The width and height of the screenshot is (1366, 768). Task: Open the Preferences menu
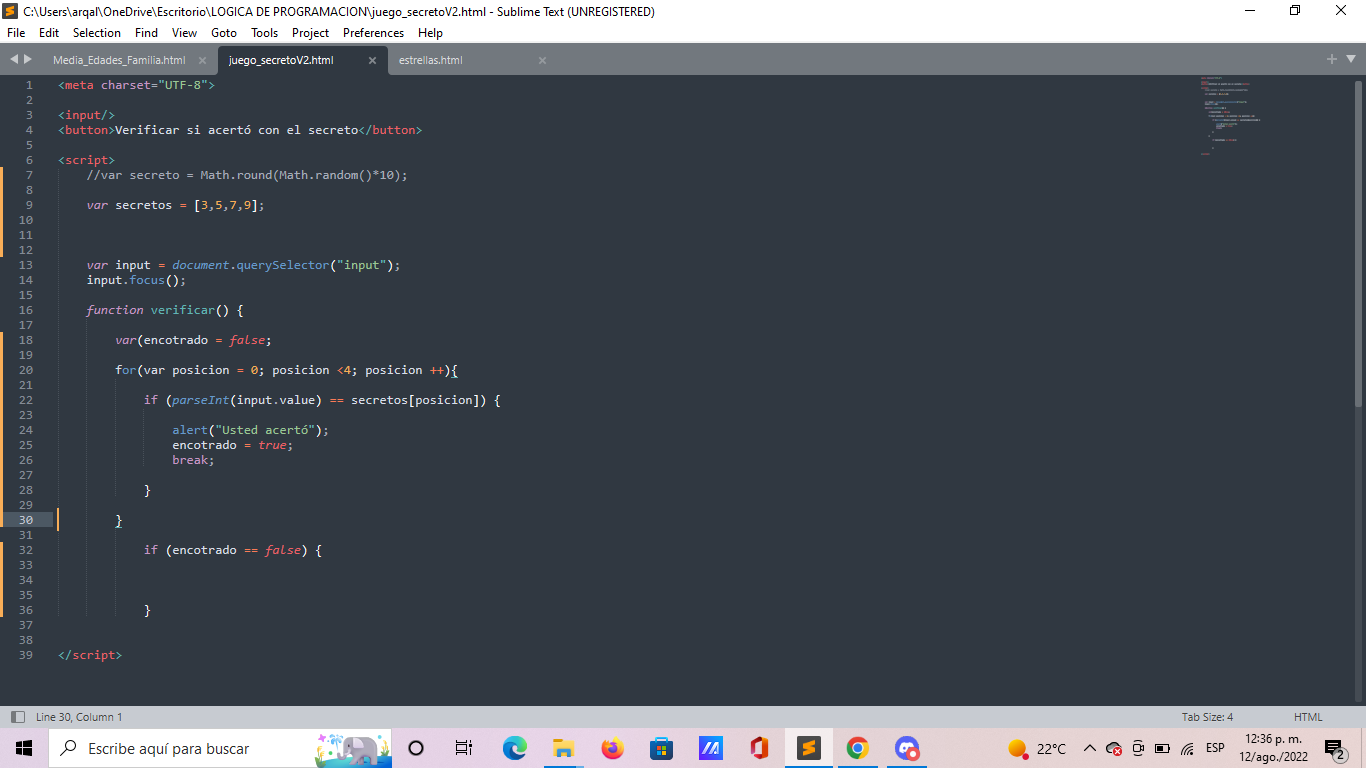373,33
